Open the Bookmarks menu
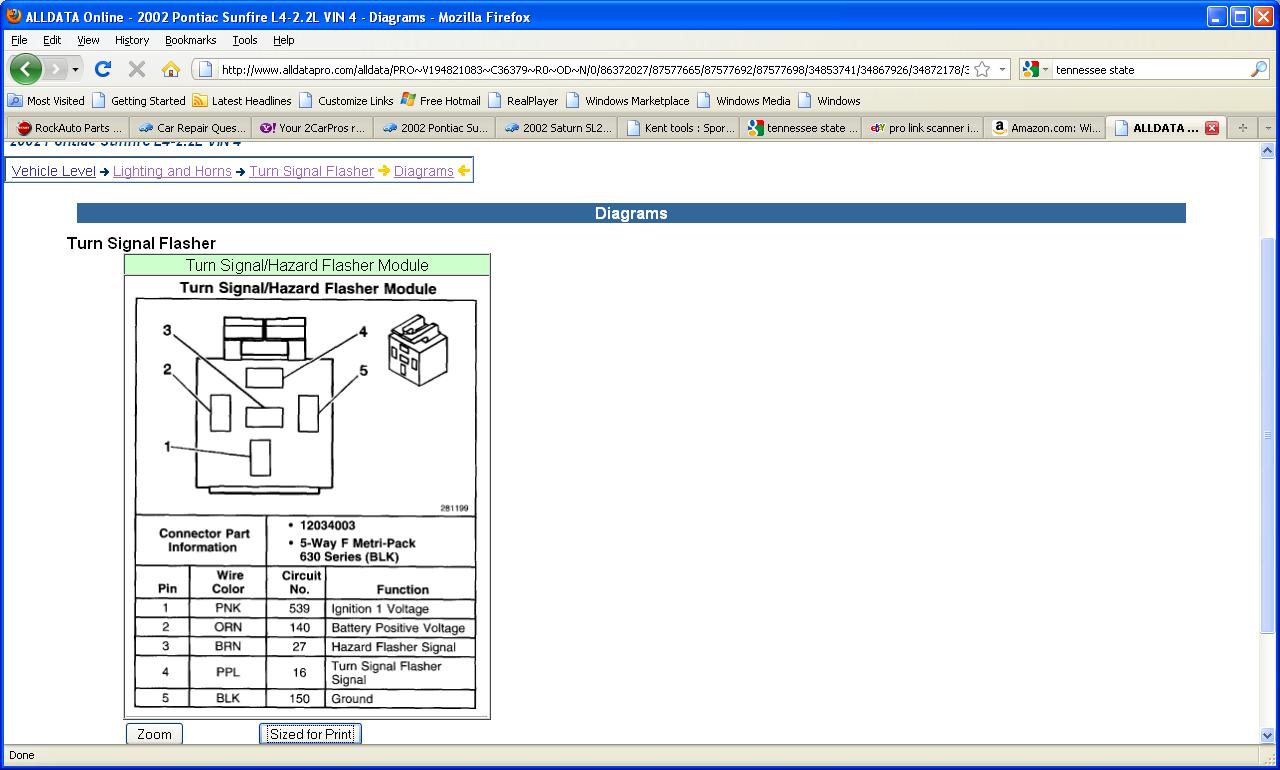Image resolution: width=1280 pixels, height=770 pixels. (190, 40)
